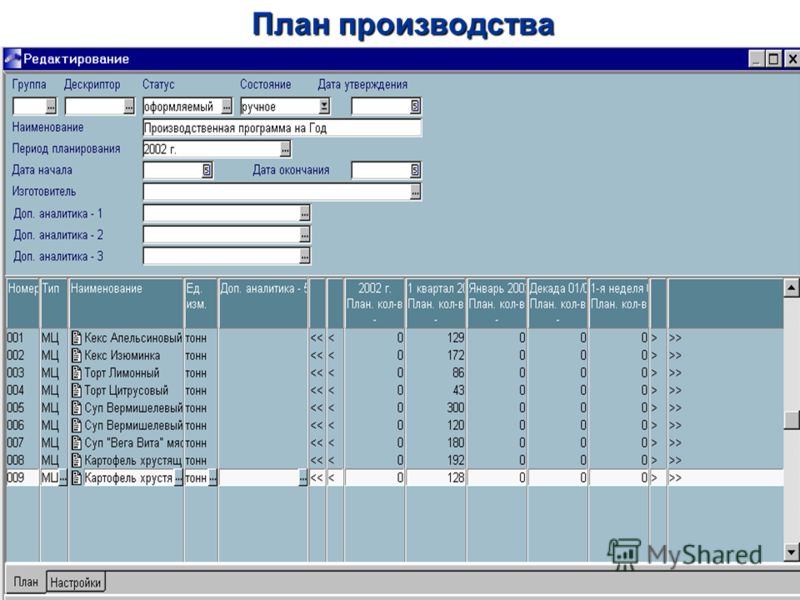Open the Доп. аналитика - 3 lookup button
Image resolution: width=800 pixels, height=600 pixels.
click(x=305, y=256)
